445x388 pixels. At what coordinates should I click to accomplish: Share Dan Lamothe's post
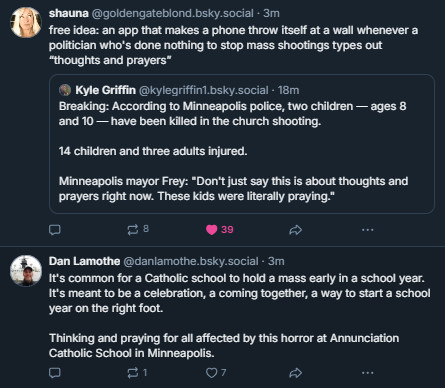(x=295, y=373)
